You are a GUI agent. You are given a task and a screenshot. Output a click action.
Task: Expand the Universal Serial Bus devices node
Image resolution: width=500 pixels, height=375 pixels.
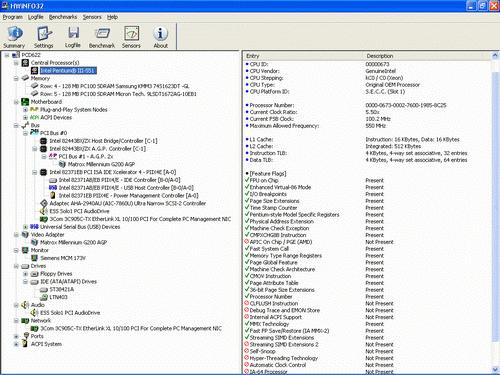click(25, 227)
